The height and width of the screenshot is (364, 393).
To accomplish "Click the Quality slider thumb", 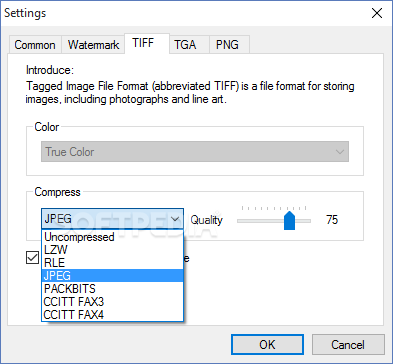I will [x=289, y=220].
